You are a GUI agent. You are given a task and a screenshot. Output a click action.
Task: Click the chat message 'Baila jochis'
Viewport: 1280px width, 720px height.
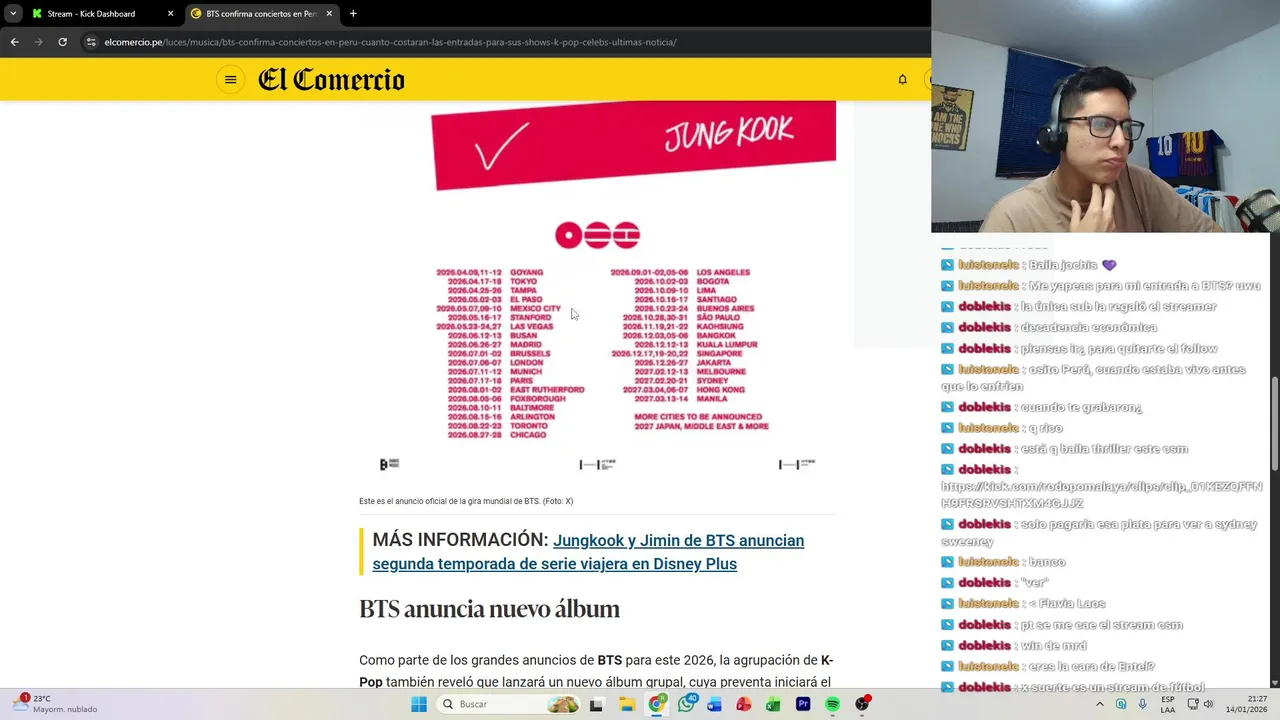[1072, 265]
